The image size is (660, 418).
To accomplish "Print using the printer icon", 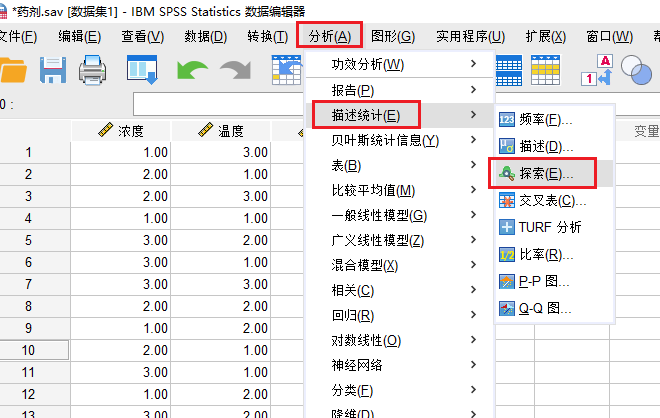I will point(93,70).
